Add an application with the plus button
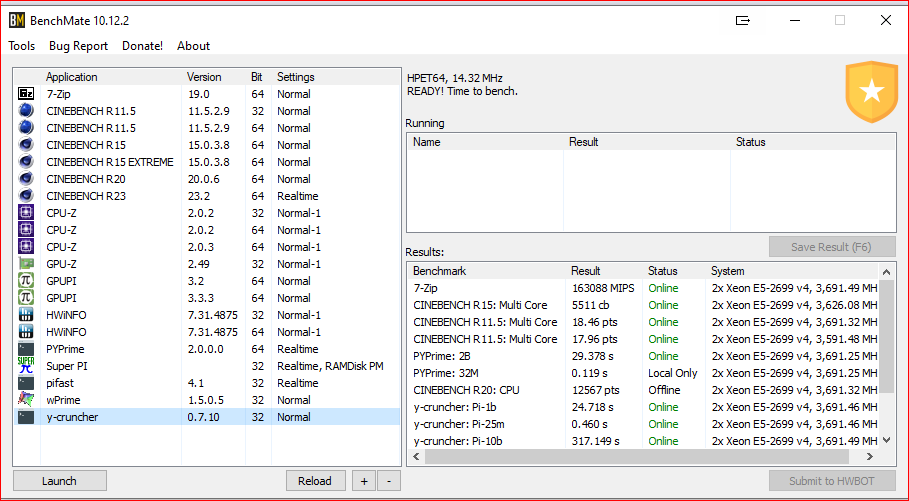Viewport: 909px width, 501px height. [364, 481]
